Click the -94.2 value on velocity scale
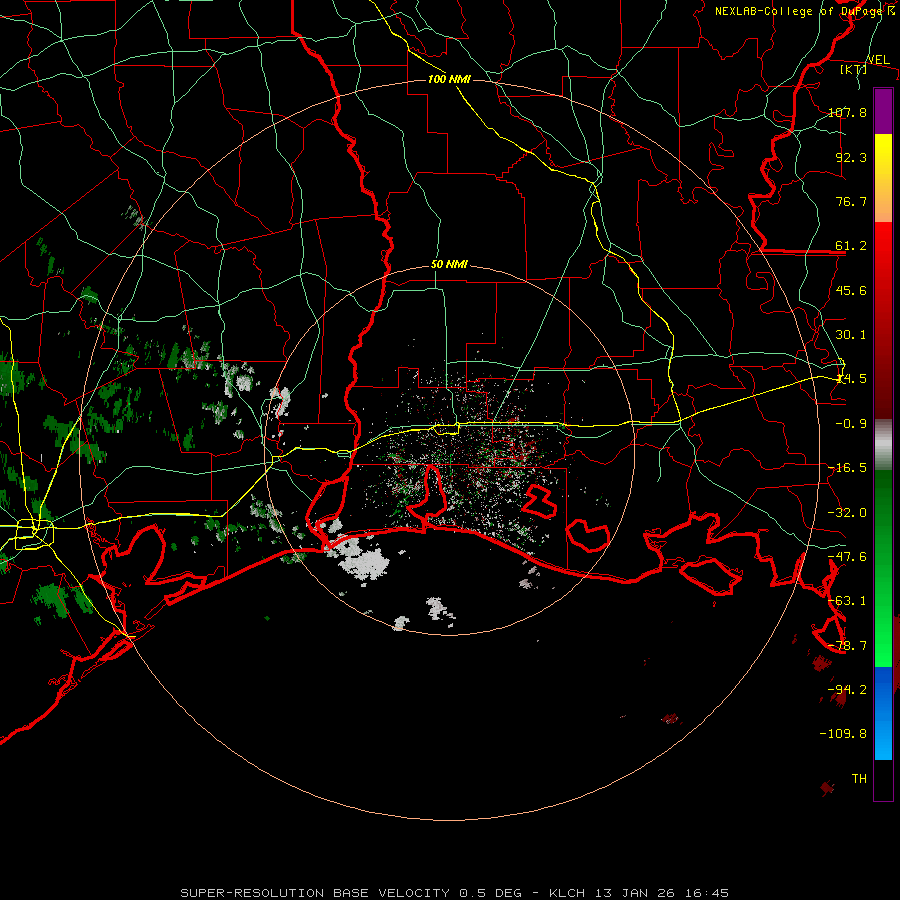Screen dimensions: 900x900 click(x=847, y=689)
